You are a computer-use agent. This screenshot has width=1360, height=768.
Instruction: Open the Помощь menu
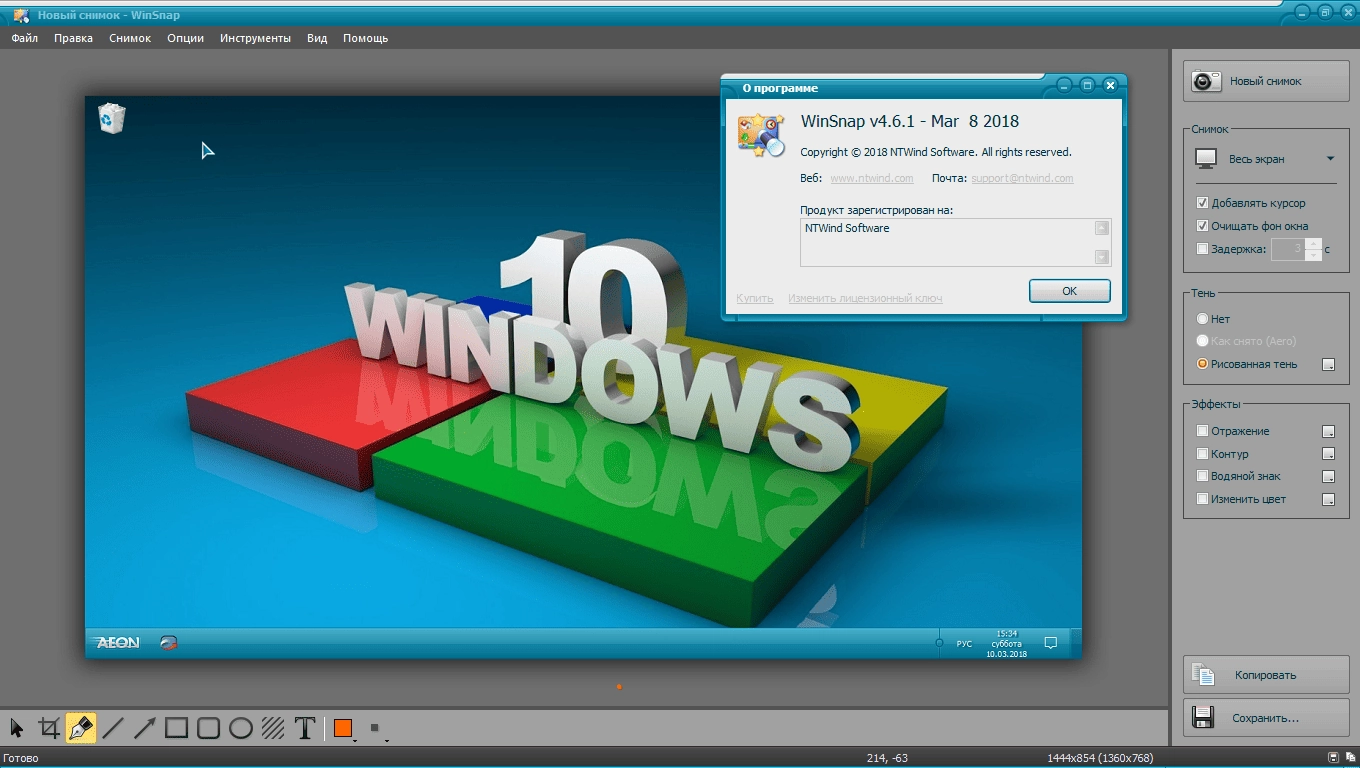pyautogui.click(x=365, y=38)
